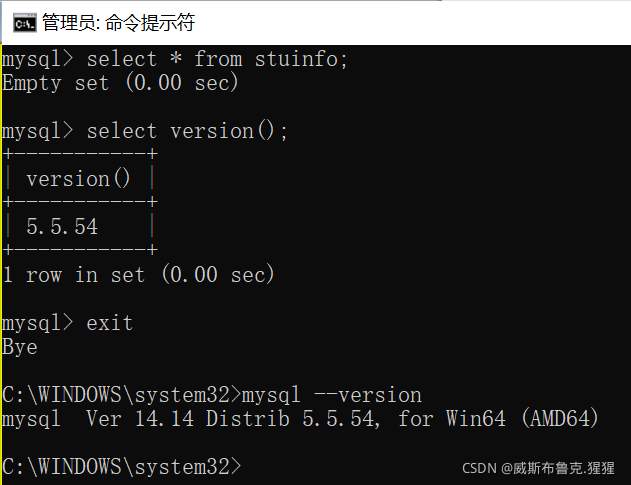Click the 5.5.54 value inside the result table
Viewport: 631px width, 485px height.
pyautogui.click(x=62, y=227)
